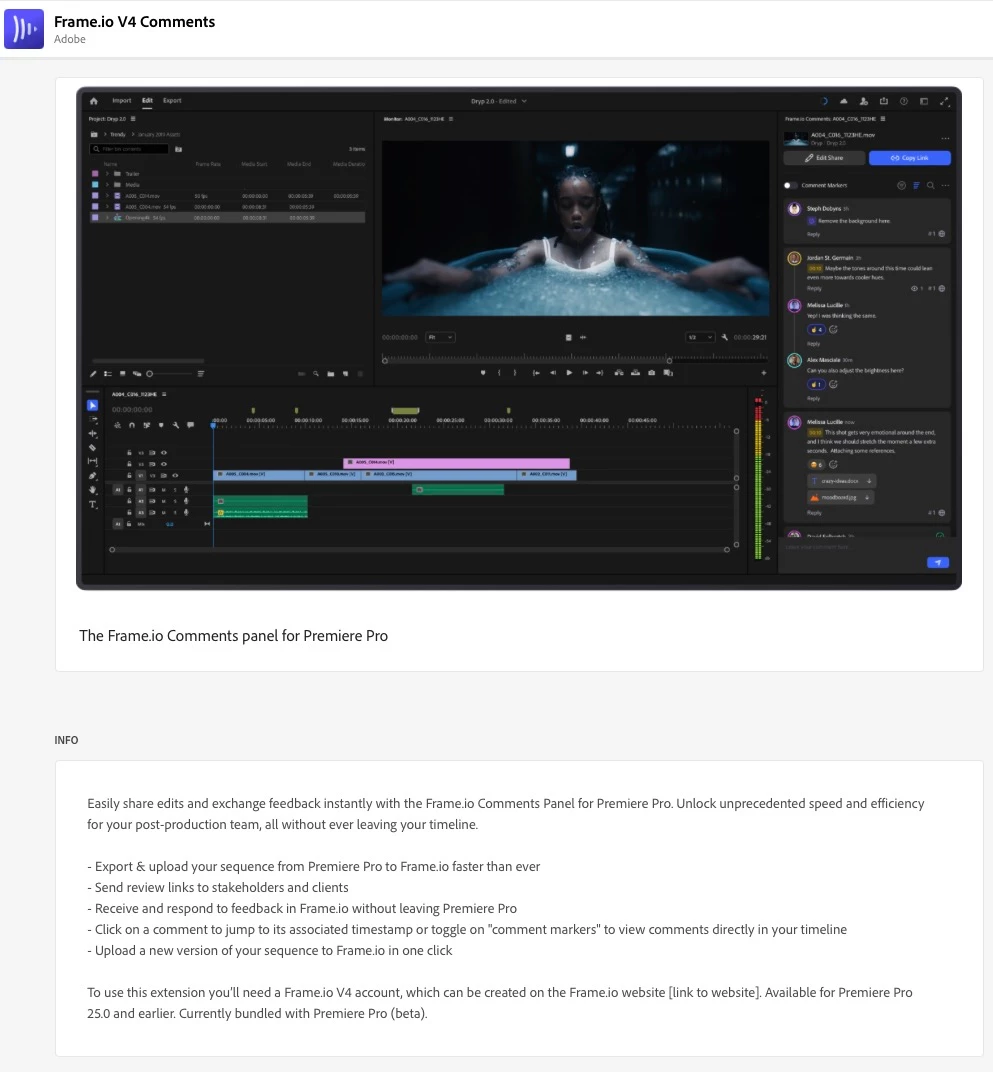Reply to Steph Dobyns' comment
The width and height of the screenshot is (993, 1072).
(x=813, y=234)
